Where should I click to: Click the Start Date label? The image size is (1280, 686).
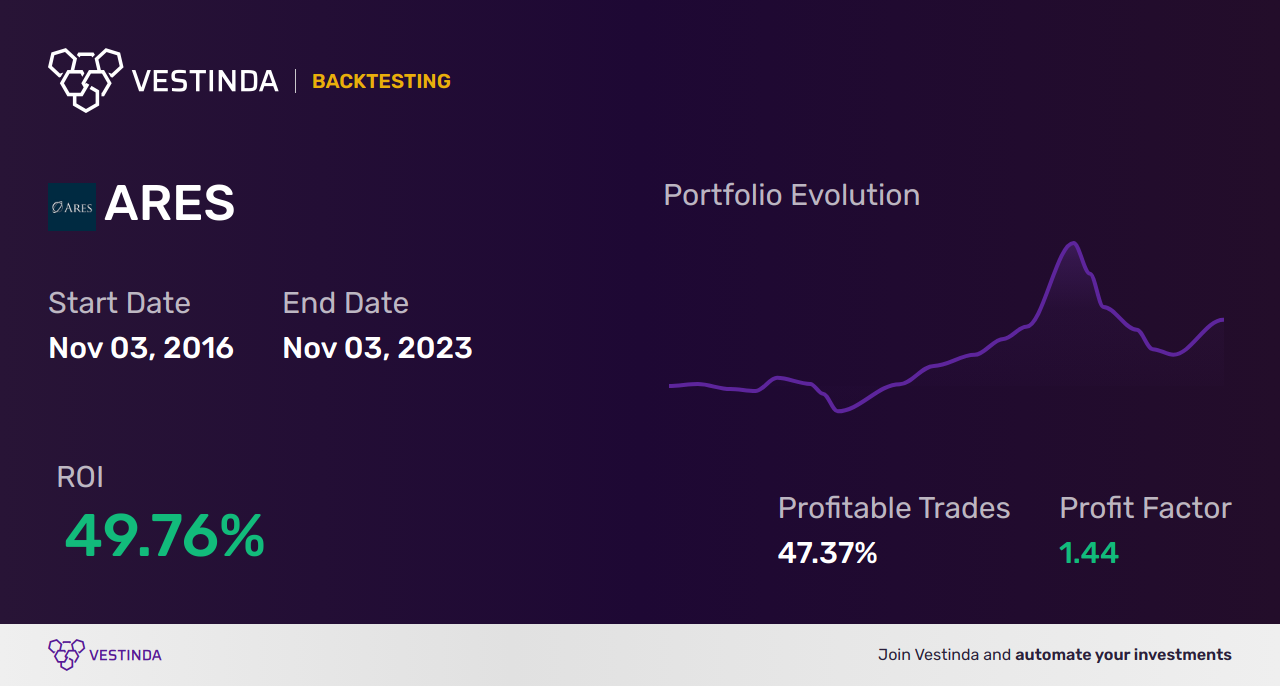119,303
